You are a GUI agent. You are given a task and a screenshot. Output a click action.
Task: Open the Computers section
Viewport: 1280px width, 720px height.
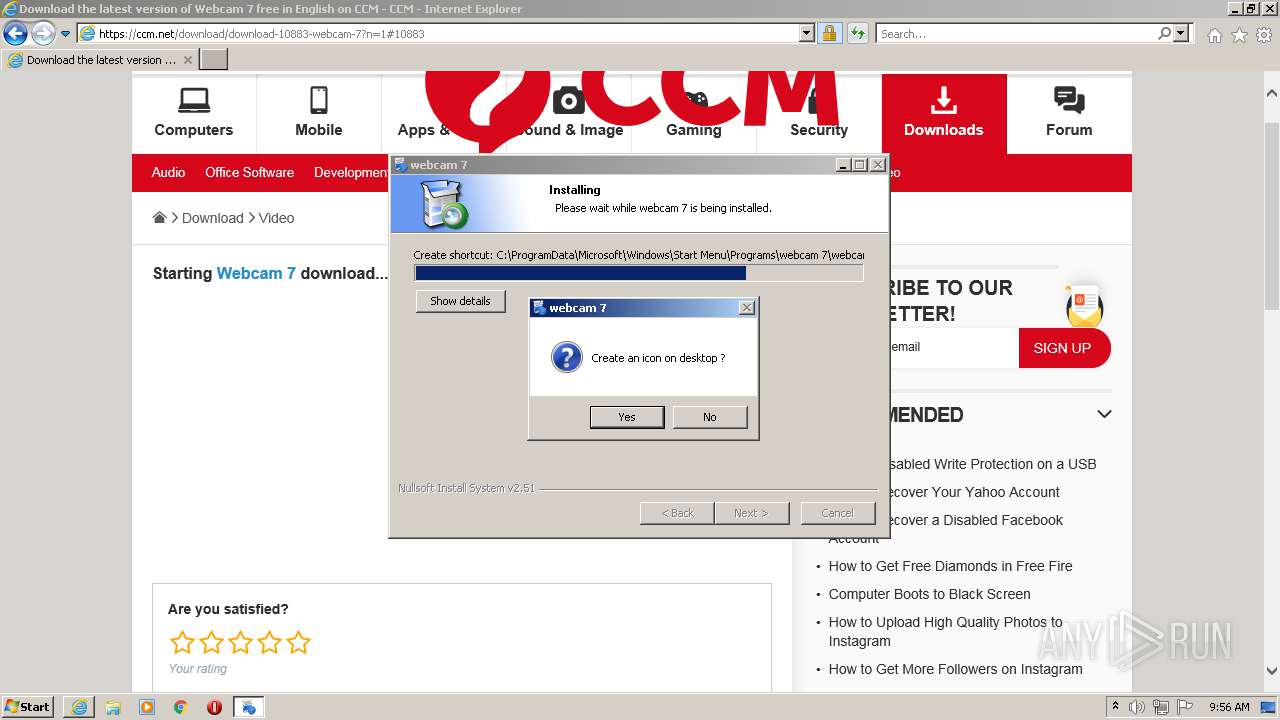193,113
